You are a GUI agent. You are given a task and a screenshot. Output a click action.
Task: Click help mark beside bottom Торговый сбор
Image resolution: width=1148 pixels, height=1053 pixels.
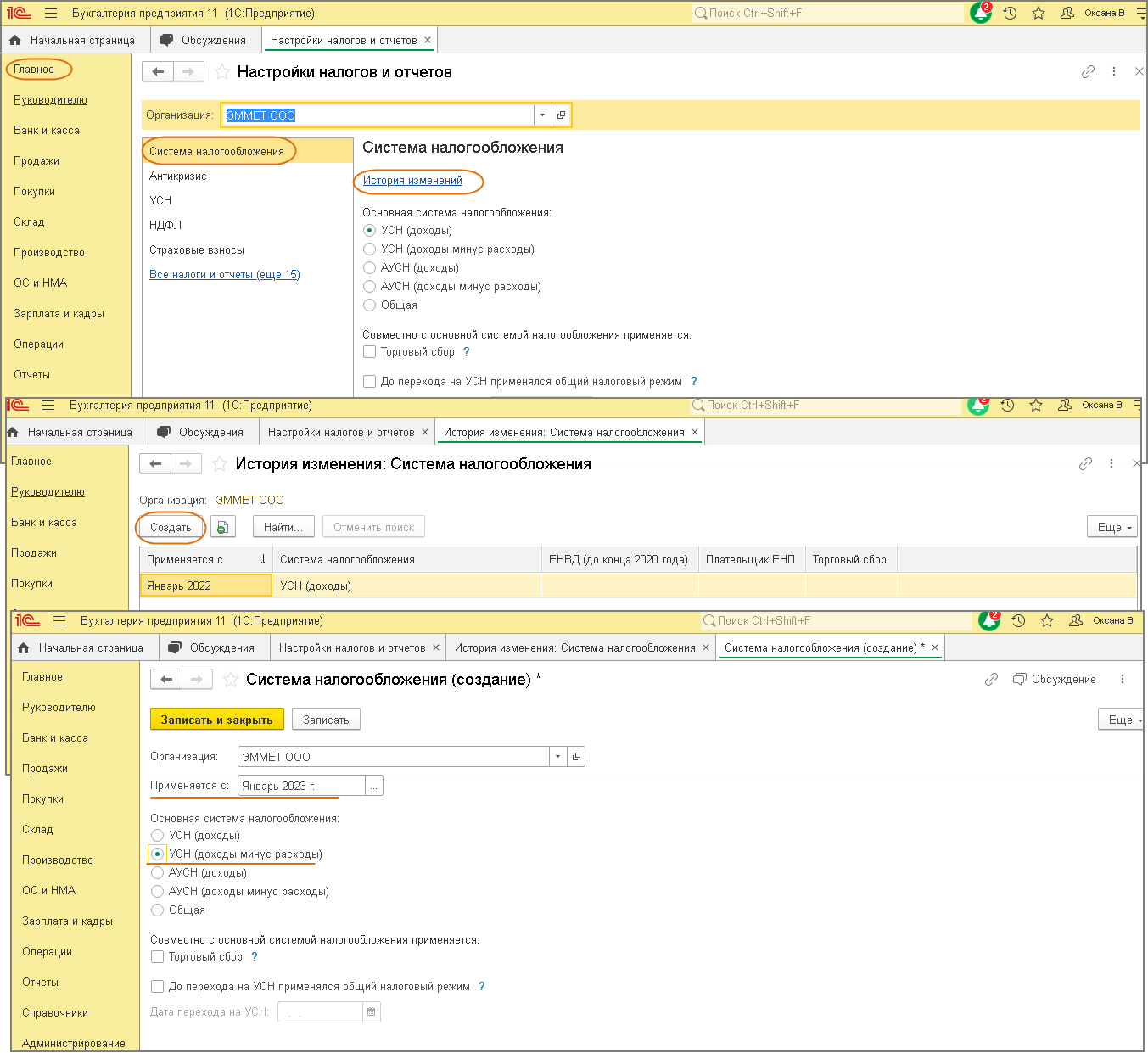tap(254, 956)
